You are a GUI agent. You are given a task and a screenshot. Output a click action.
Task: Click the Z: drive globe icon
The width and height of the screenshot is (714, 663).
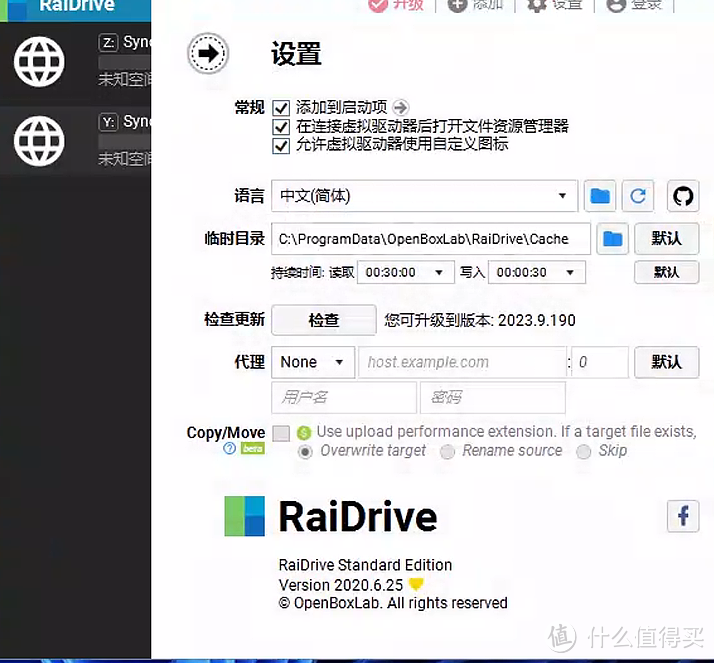tap(39, 62)
